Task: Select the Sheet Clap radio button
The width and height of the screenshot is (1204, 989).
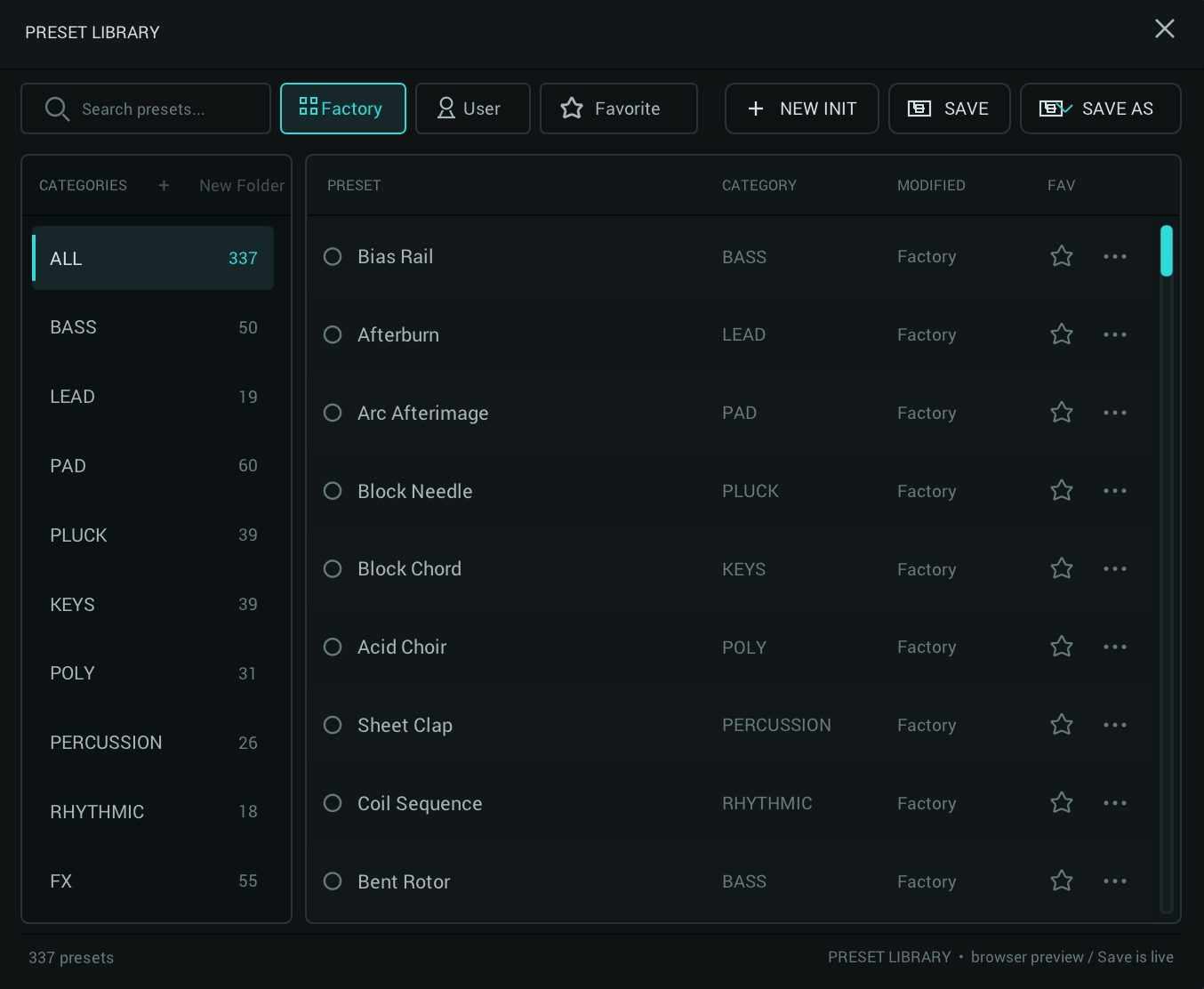Action: point(333,725)
